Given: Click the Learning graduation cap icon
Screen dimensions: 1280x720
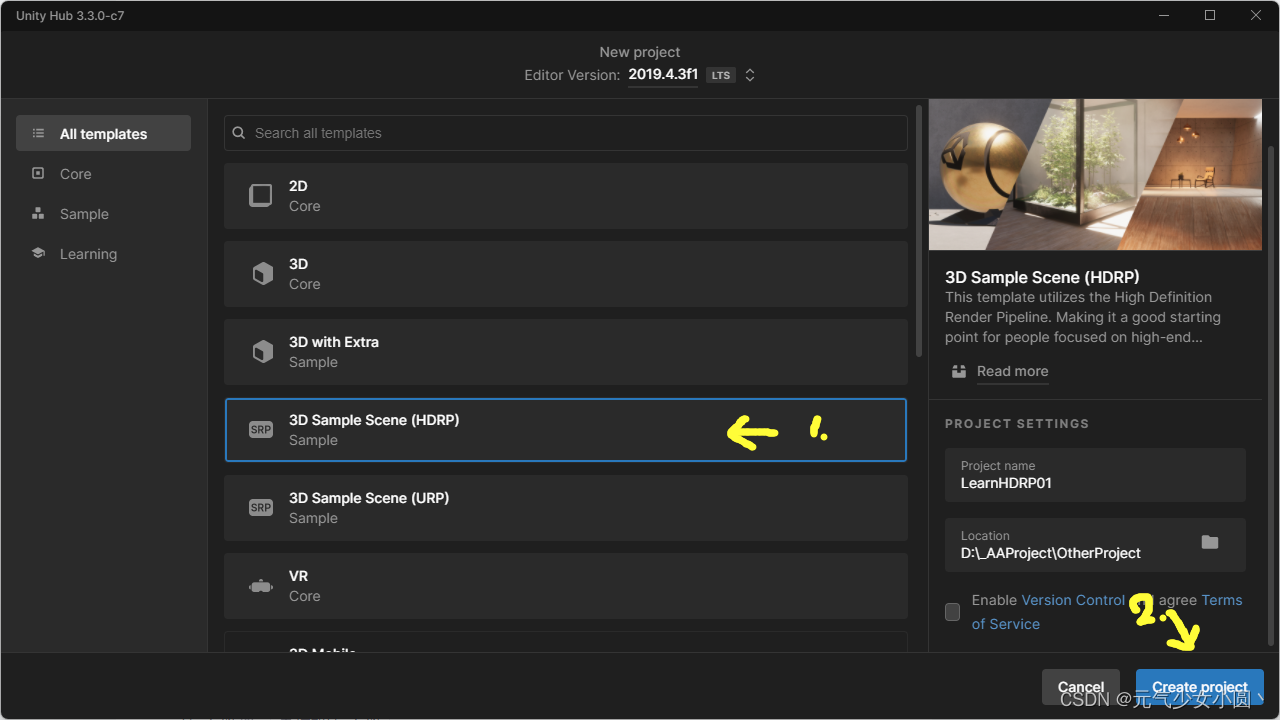Looking at the screenshot, I should [38, 253].
